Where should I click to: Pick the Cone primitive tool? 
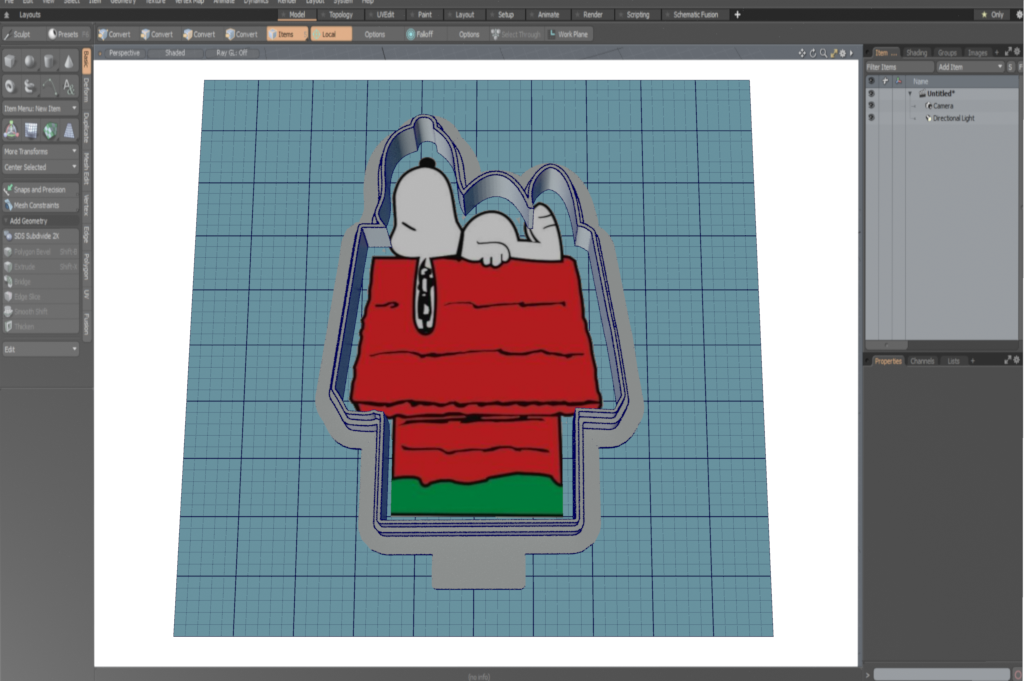[x=68, y=62]
